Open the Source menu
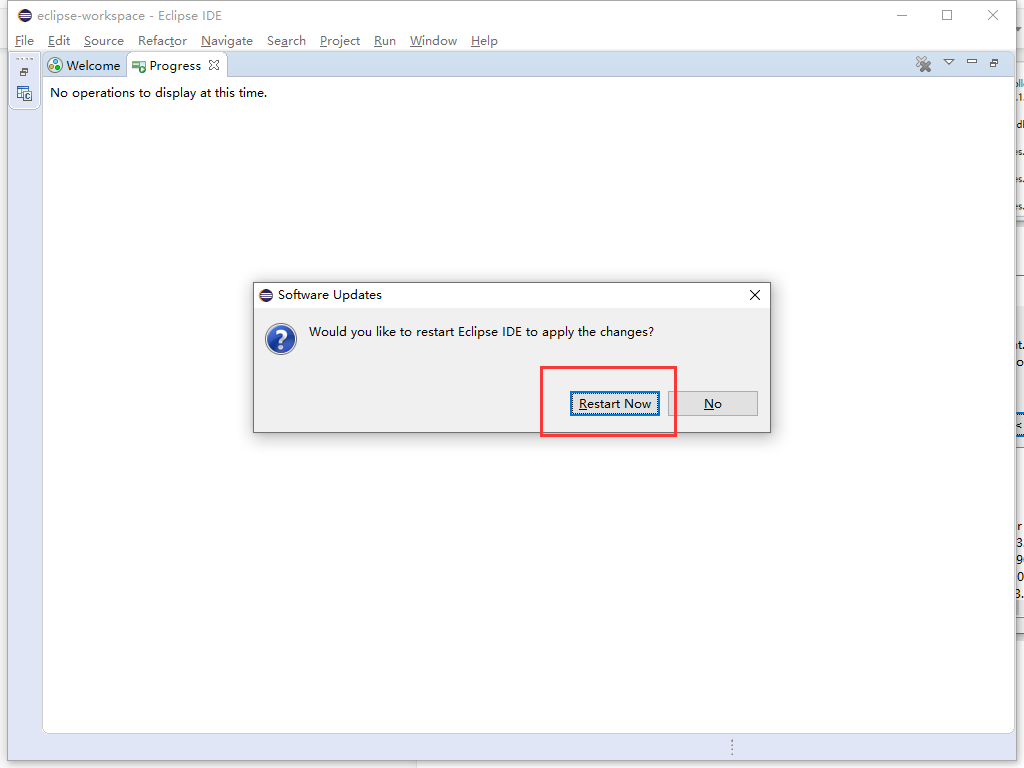This screenshot has width=1024, height=768. point(104,40)
